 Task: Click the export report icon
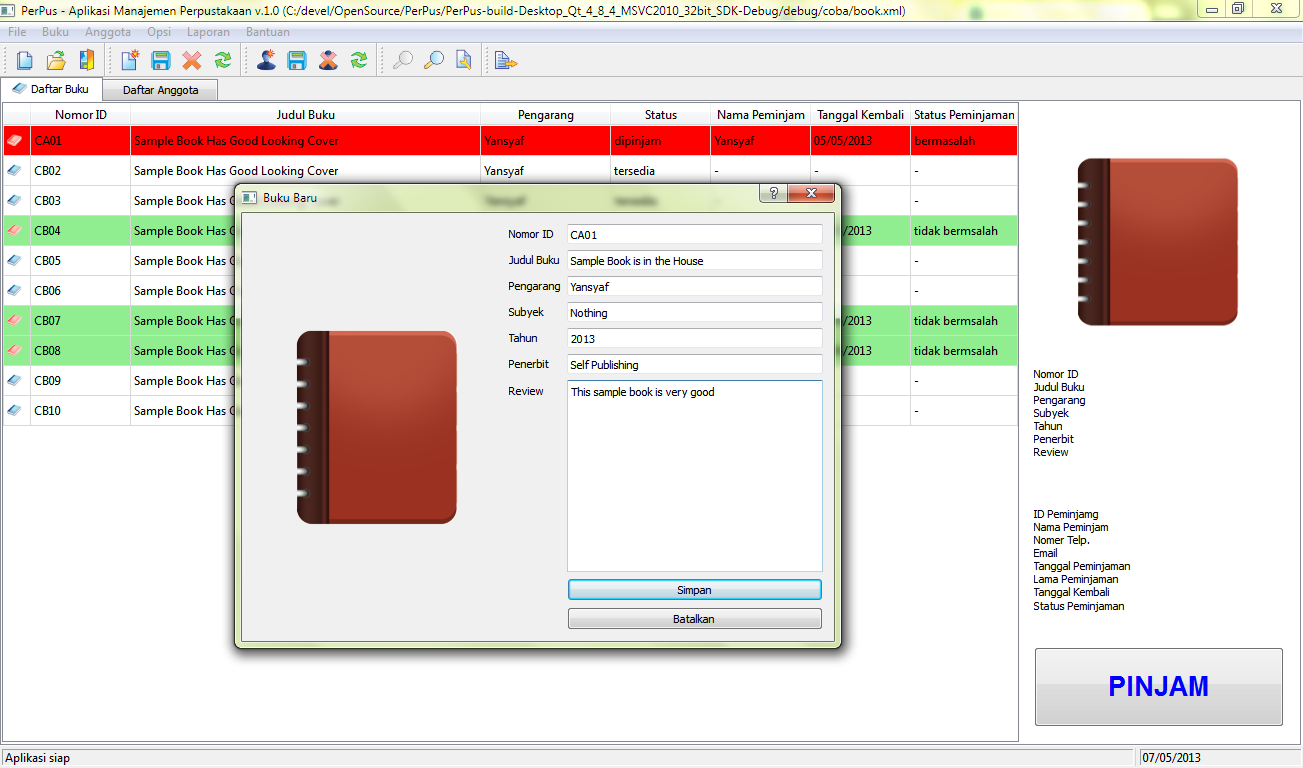click(506, 61)
